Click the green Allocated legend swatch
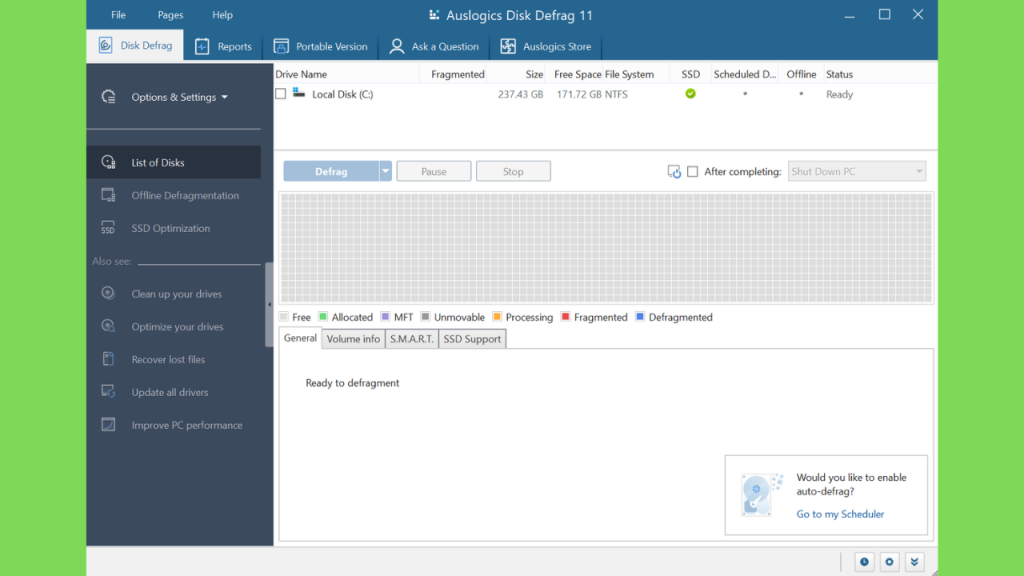This screenshot has width=1024, height=576. coord(323,317)
